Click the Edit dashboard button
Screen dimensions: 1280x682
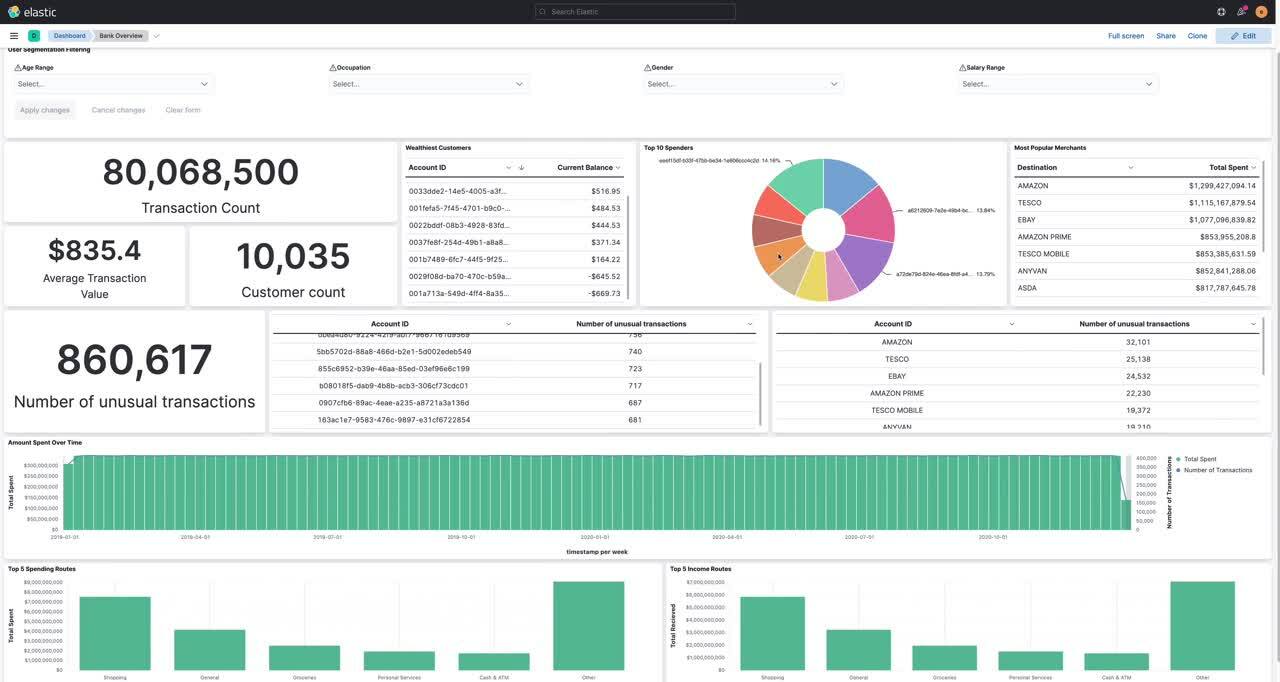[1244, 36]
